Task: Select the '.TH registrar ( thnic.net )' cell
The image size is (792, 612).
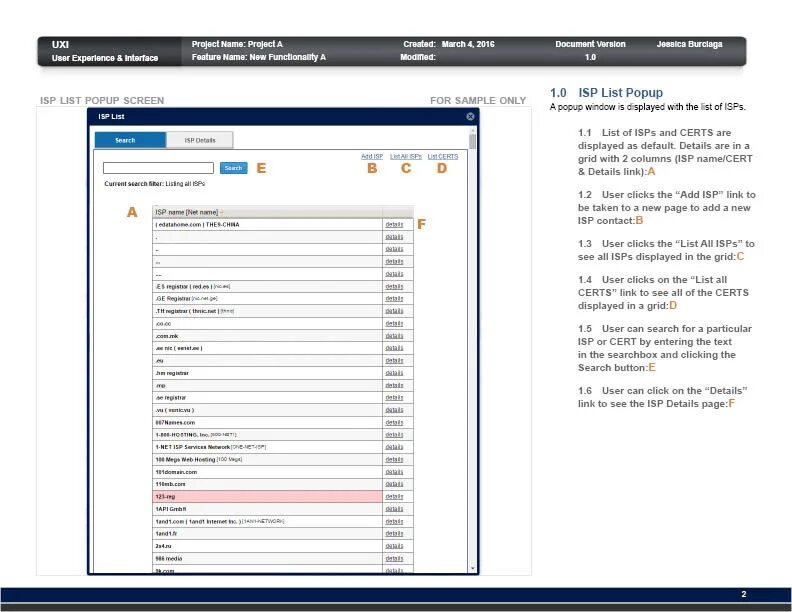Action: [268, 311]
